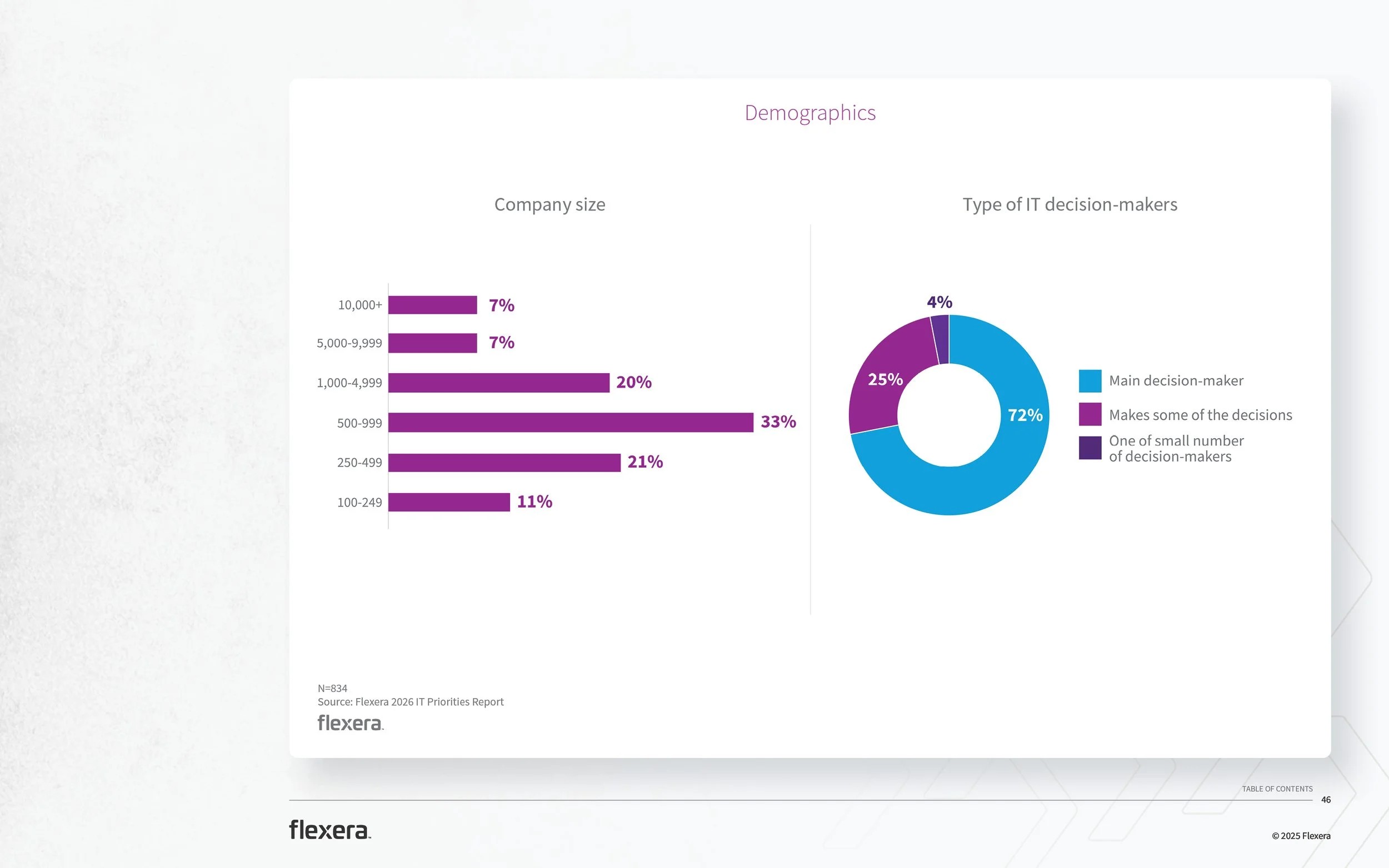Click the 250-499 company size bar
This screenshot has width=1389, height=868.
click(504, 462)
